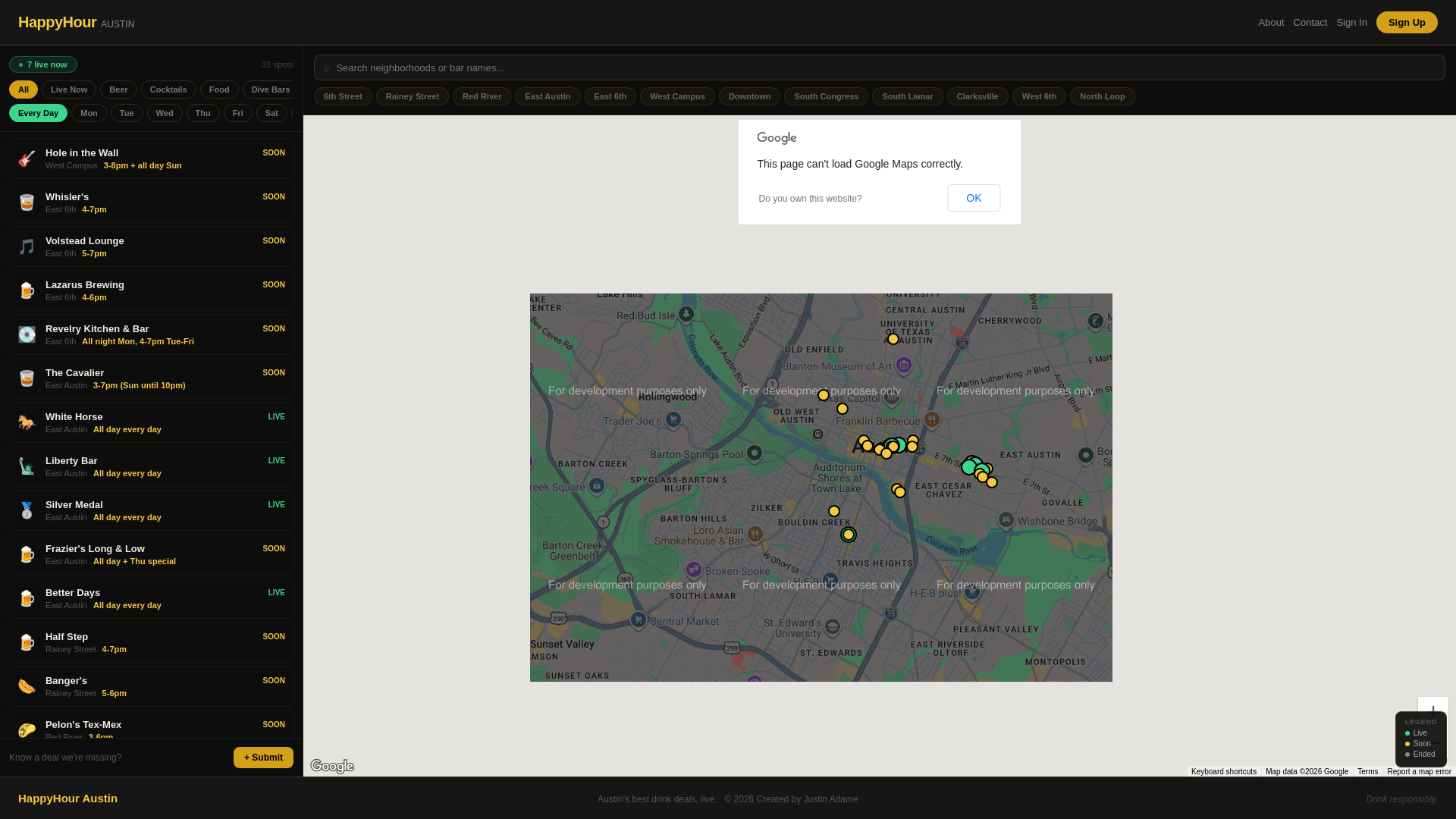Image resolution: width=1456 pixels, height=819 pixels.
Task: Click the beer icon for Frazier's Long & Low
Action: coord(27,554)
